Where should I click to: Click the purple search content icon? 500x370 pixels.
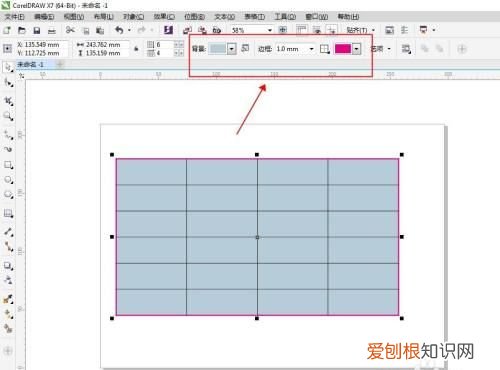click(168, 30)
